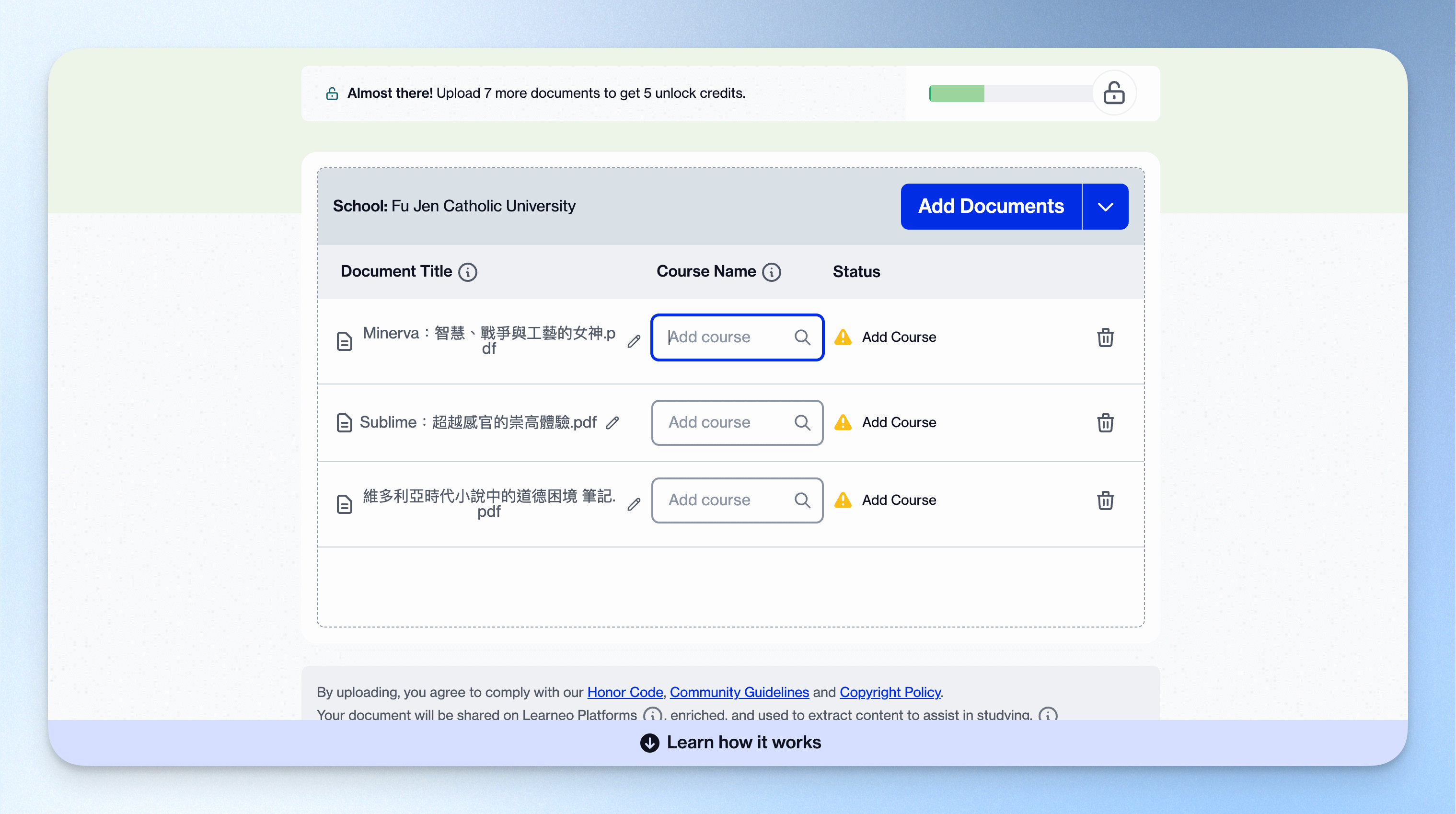Delete the Minerva document row
Image resolution: width=1456 pixels, height=814 pixels.
point(1105,337)
